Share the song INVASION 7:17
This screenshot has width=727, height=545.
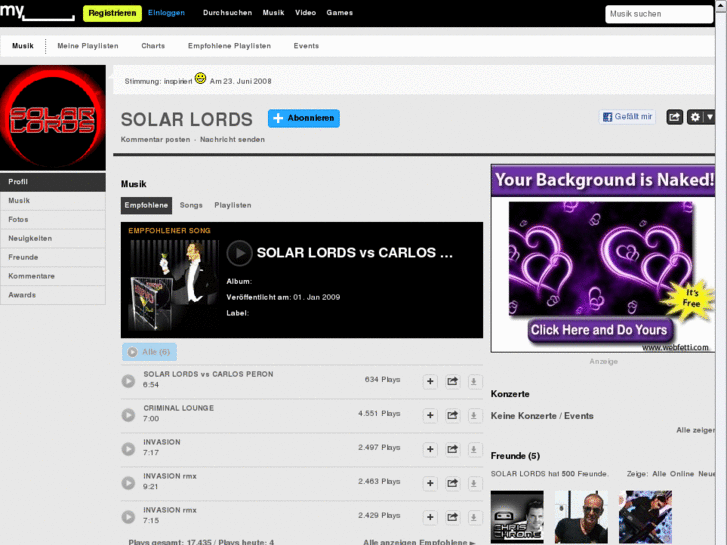pyautogui.click(x=452, y=449)
